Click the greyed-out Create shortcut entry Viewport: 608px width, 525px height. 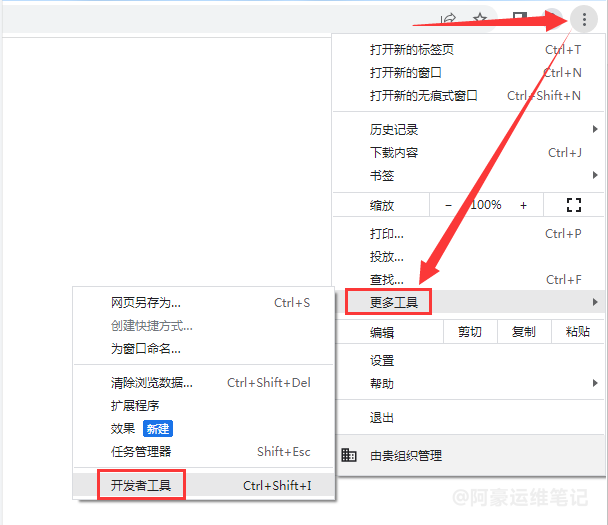pos(204,326)
